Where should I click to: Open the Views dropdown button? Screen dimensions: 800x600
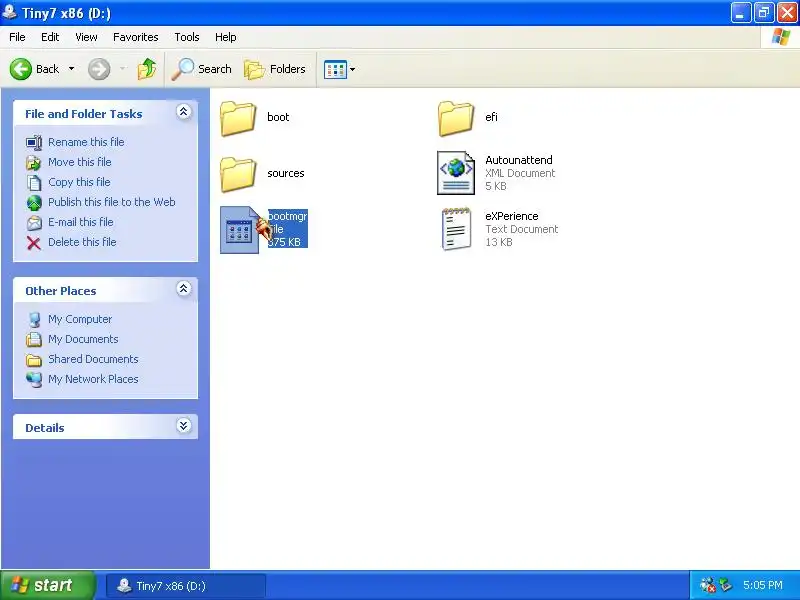click(339, 69)
